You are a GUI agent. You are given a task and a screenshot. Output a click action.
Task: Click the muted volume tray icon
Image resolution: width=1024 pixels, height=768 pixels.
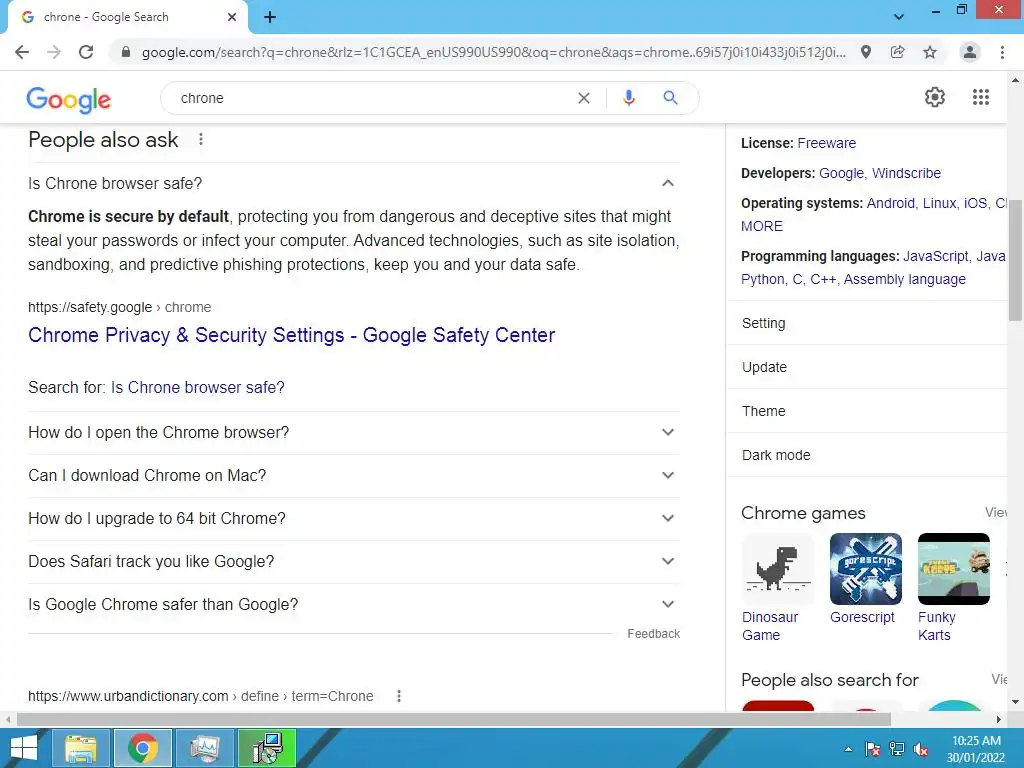[x=921, y=750]
